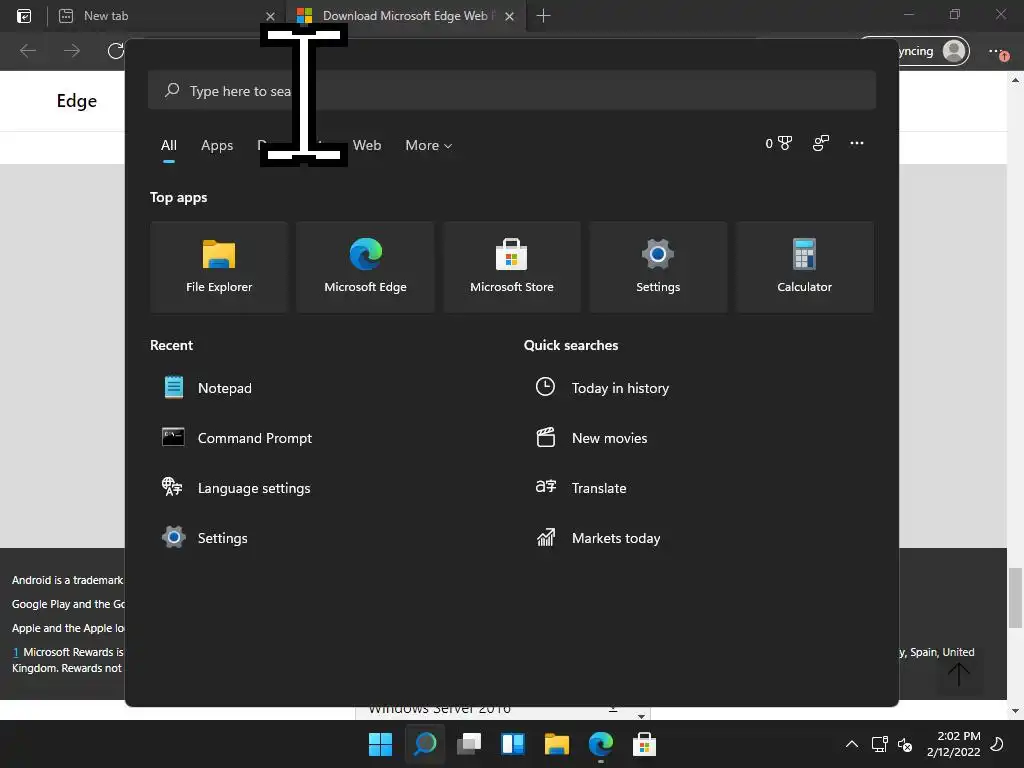Click the muted volume tray icon
1024x768 pixels.
click(x=905, y=744)
